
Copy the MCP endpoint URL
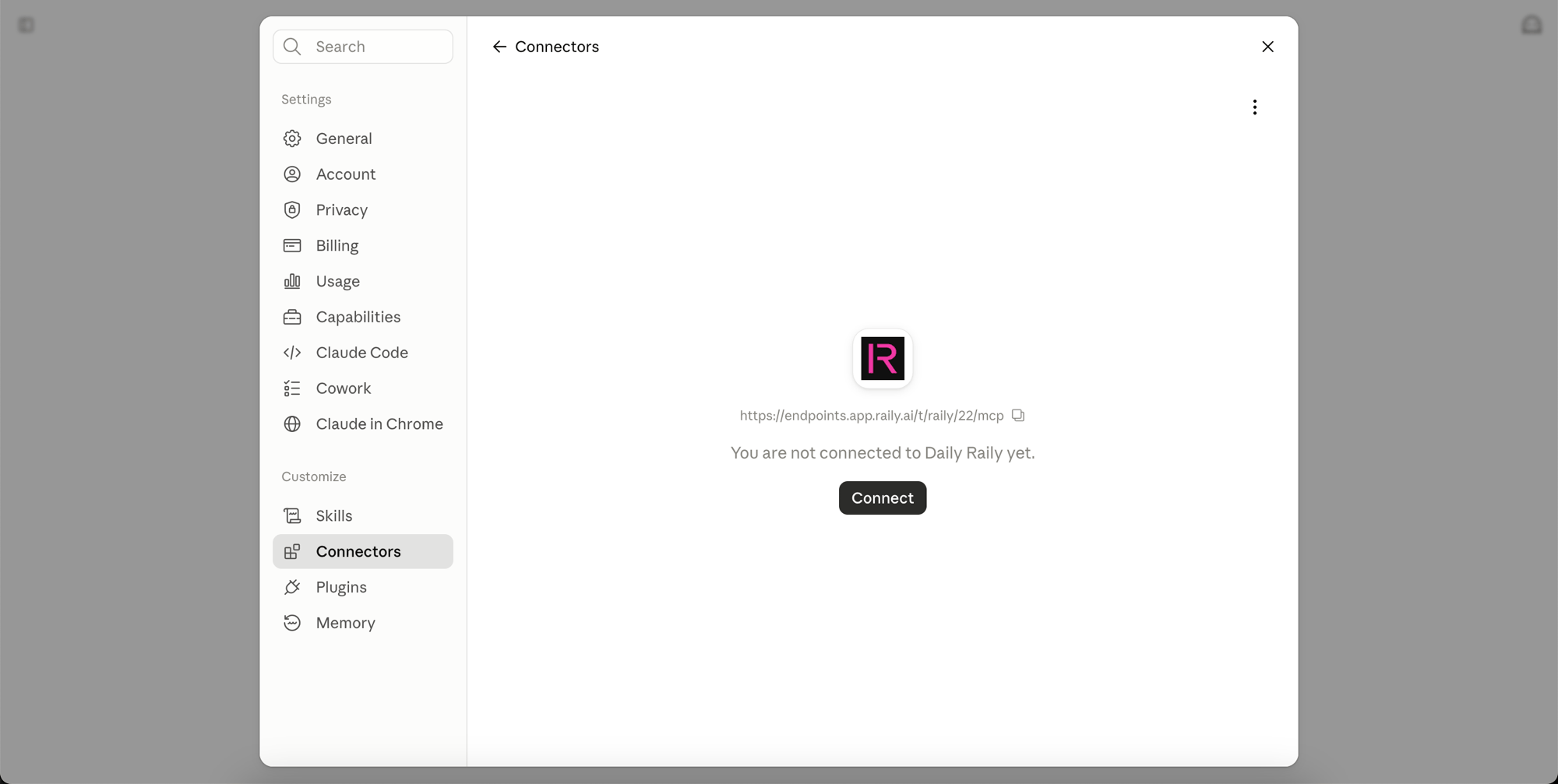[x=1018, y=415]
